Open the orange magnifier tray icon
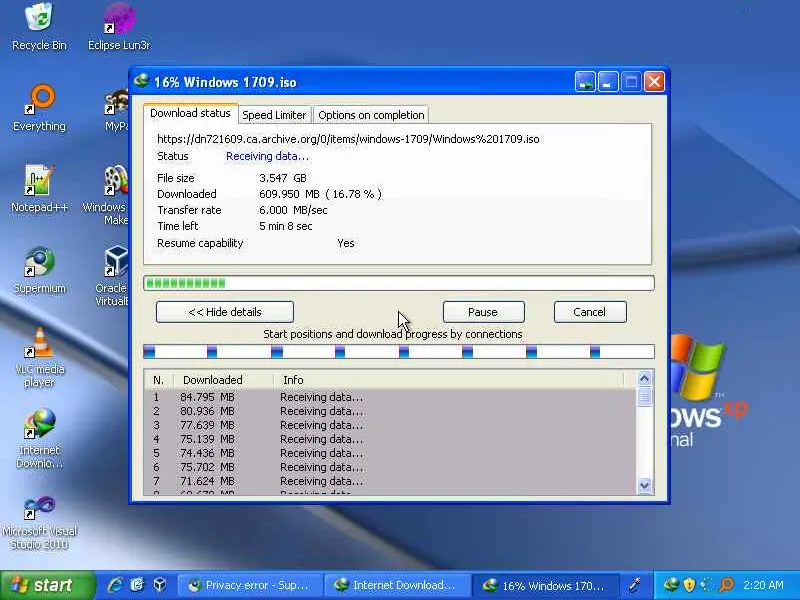This screenshot has height=600, width=800. [x=726, y=585]
